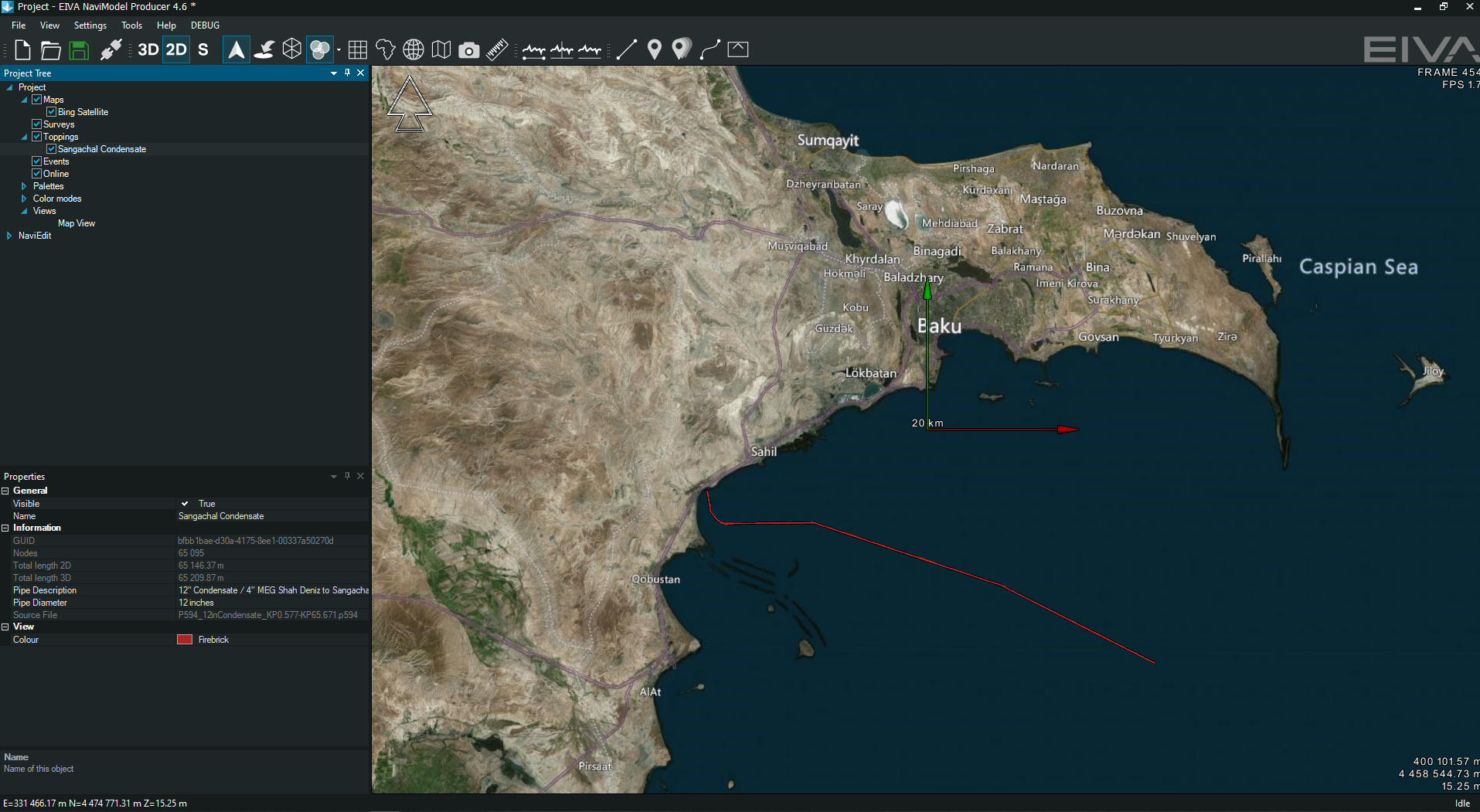Click the Firebrick colour swatch
The width and height of the screenshot is (1480, 812).
185,640
